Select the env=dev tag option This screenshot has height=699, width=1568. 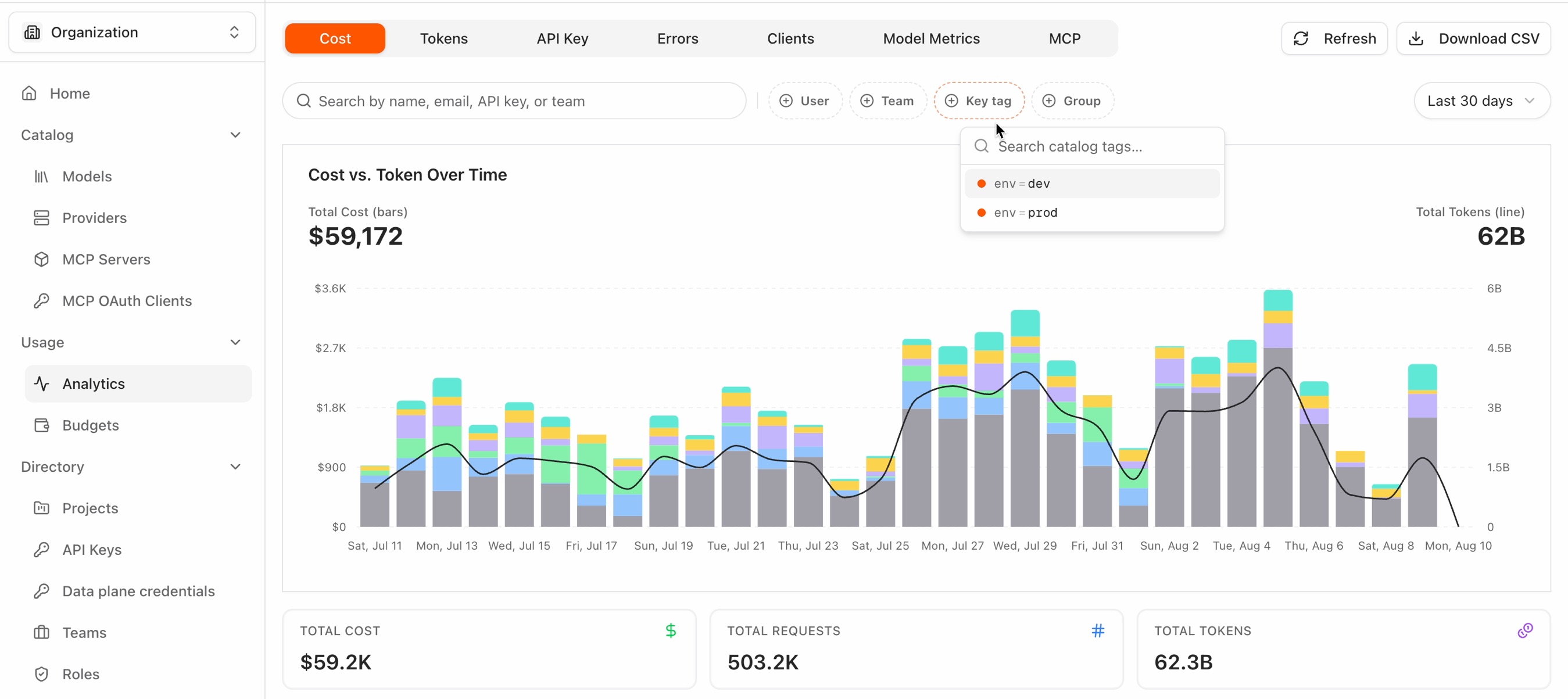pos(1092,184)
